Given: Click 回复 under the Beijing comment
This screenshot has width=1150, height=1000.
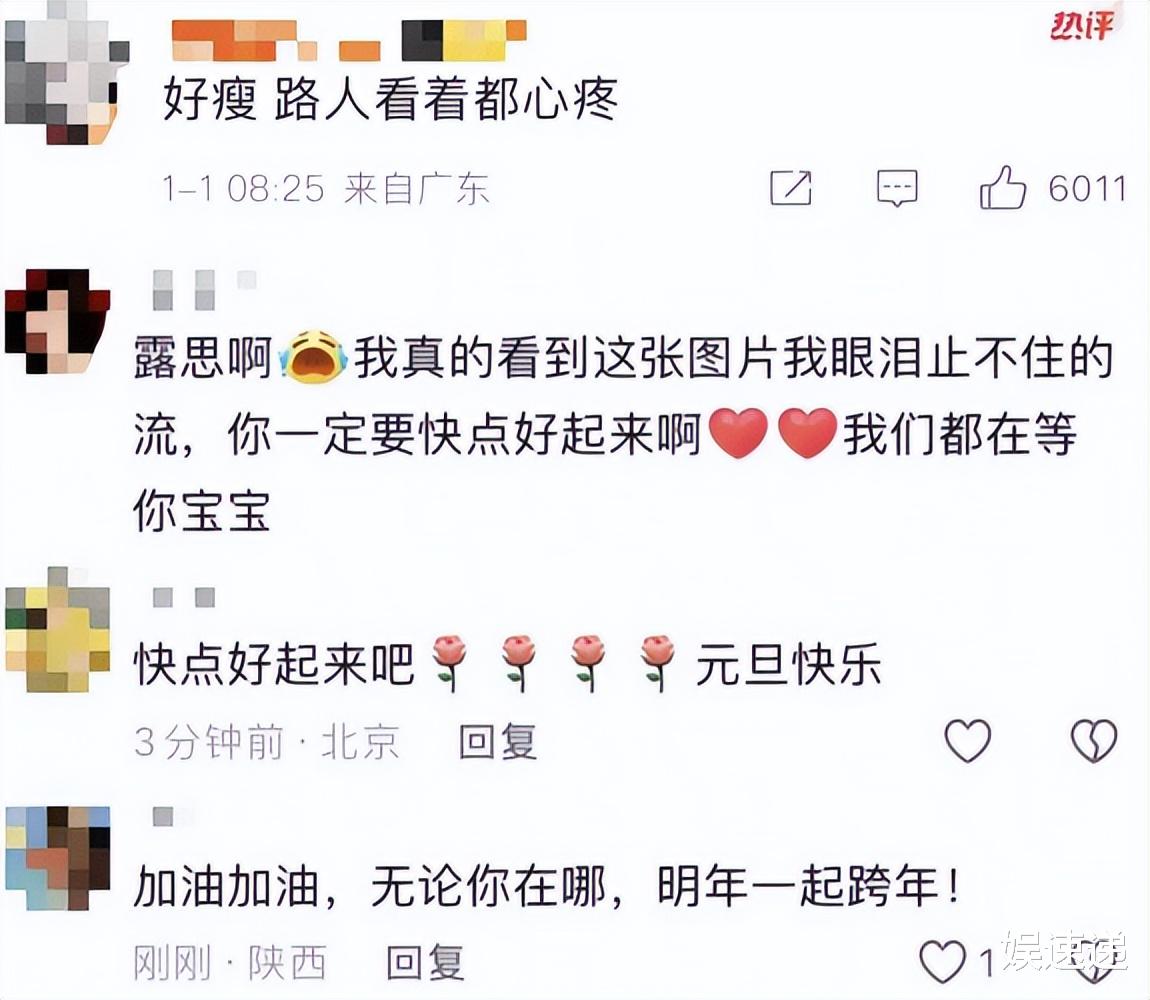Looking at the screenshot, I should 498,741.
